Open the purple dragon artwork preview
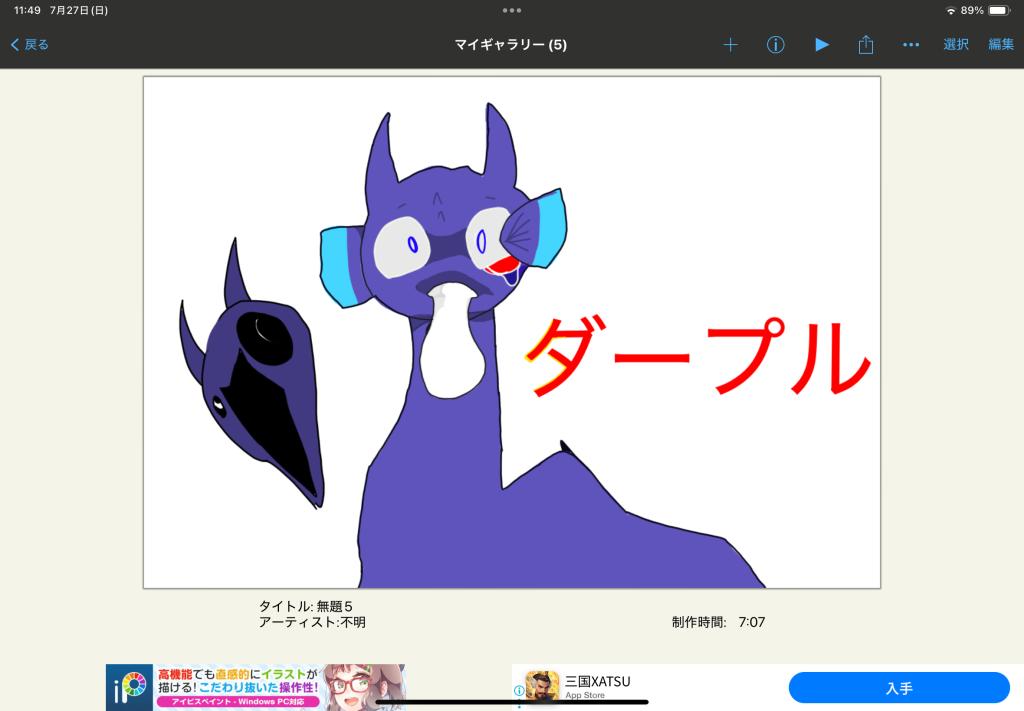The width and height of the screenshot is (1024, 711). pos(511,332)
